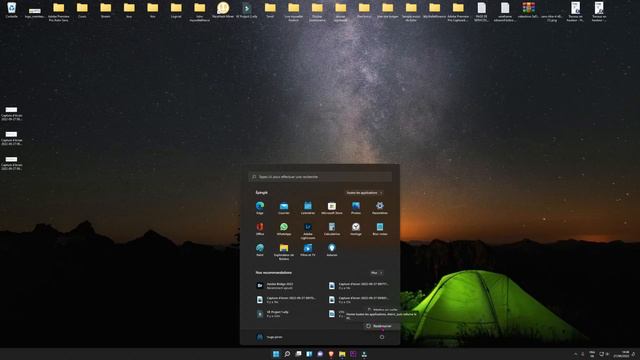
Task: Open the Horloge clock app
Action: [x=356, y=229]
